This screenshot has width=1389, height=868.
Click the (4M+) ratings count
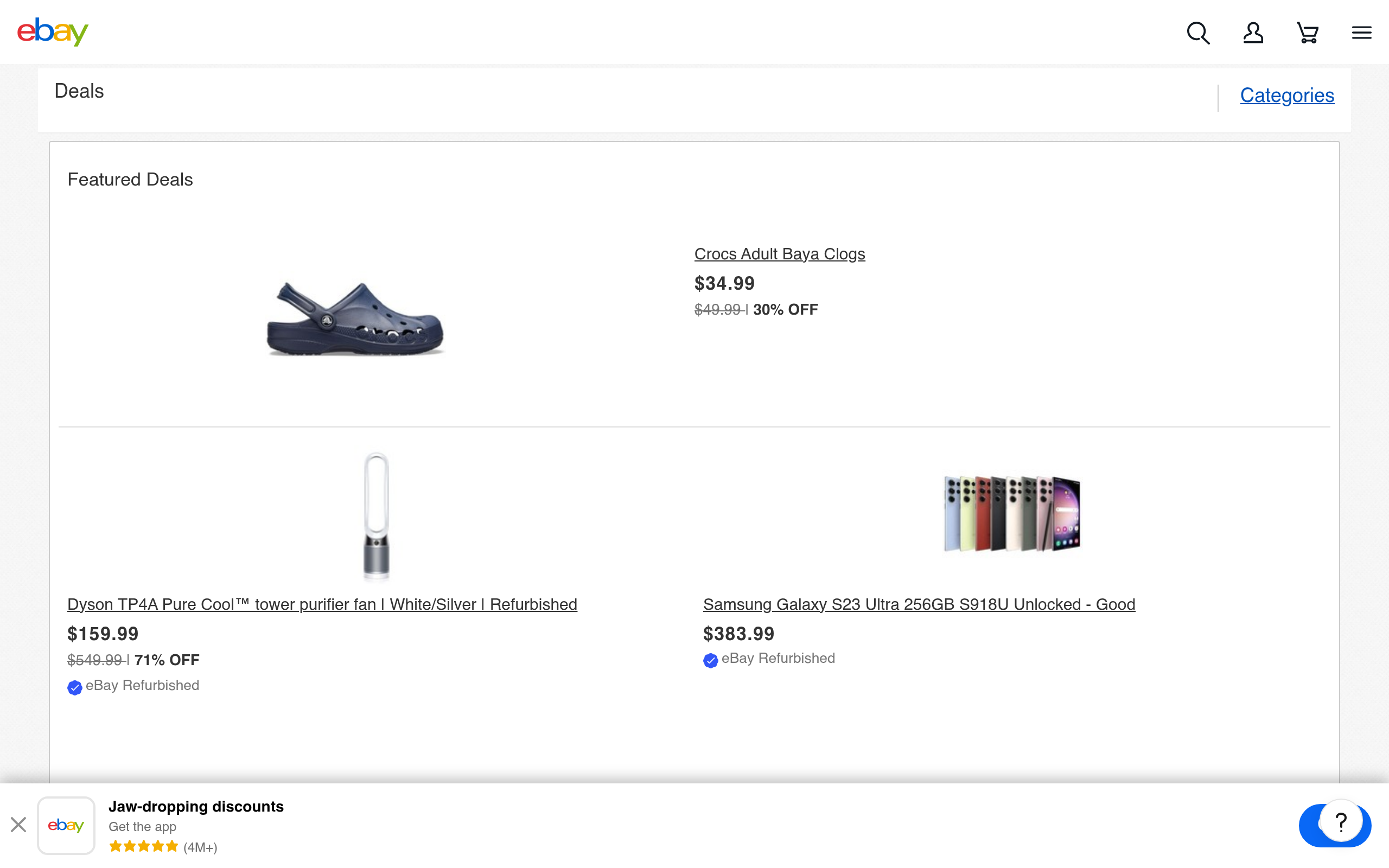[200, 847]
